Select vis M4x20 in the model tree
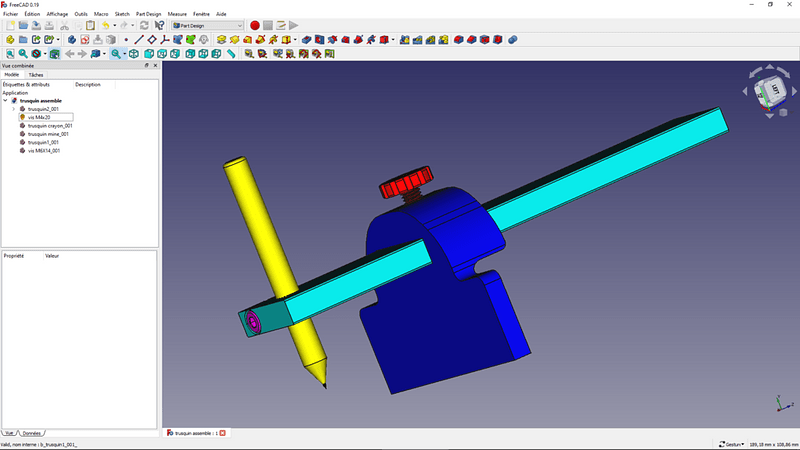The width and height of the screenshot is (800, 450). [39, 117]
